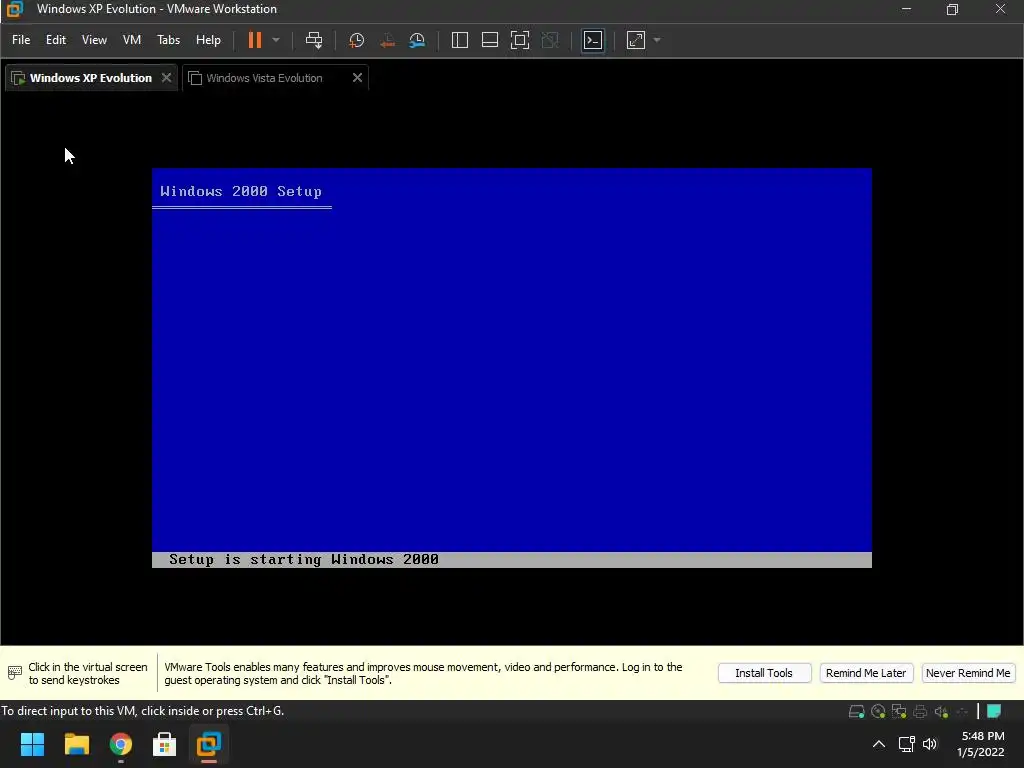Open the Tabs menu
Image resolution: width=1024 pixels, height=768 pixels.
tap(168, 40)
